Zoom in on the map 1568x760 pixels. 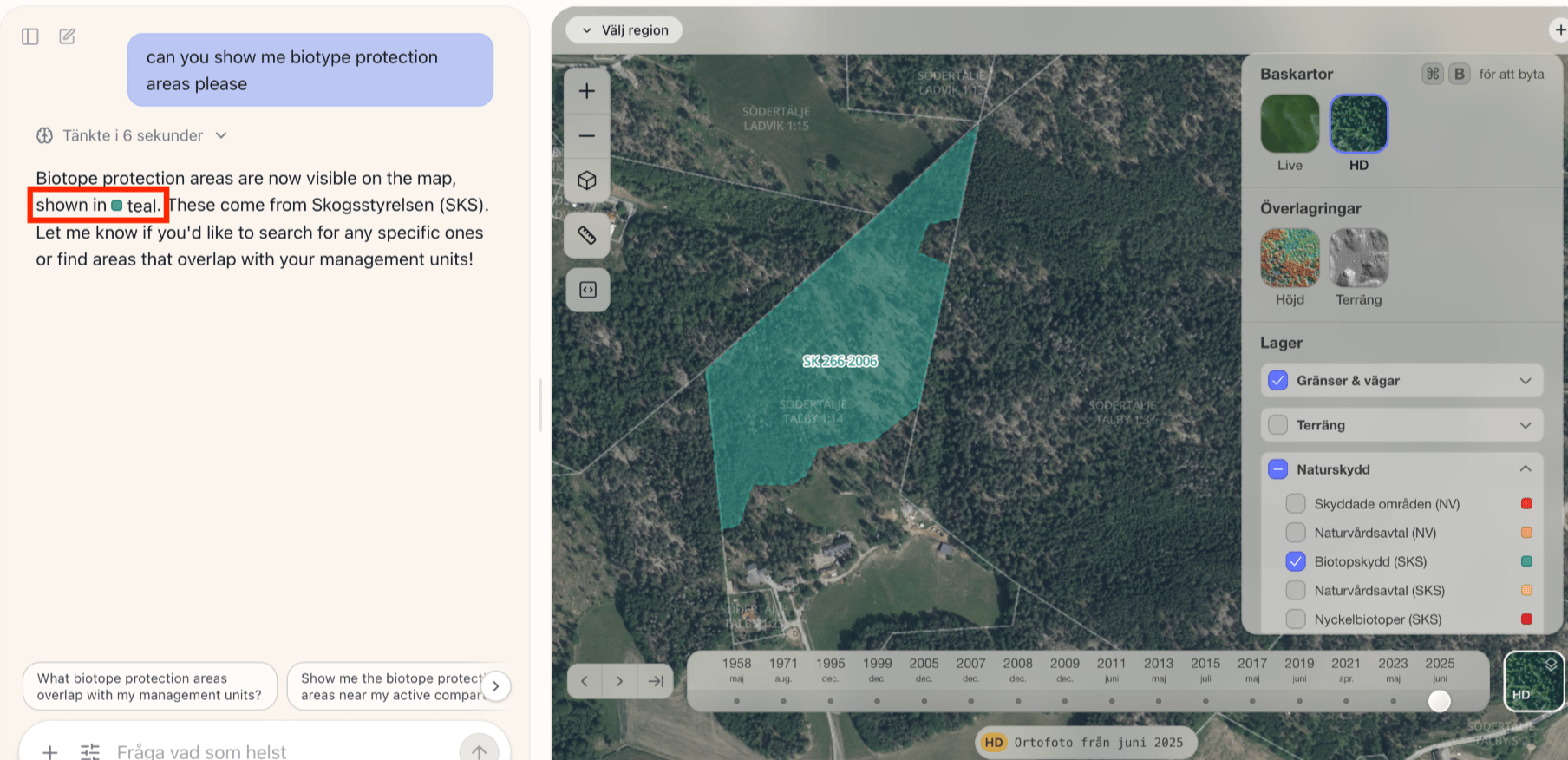(587, 91)
